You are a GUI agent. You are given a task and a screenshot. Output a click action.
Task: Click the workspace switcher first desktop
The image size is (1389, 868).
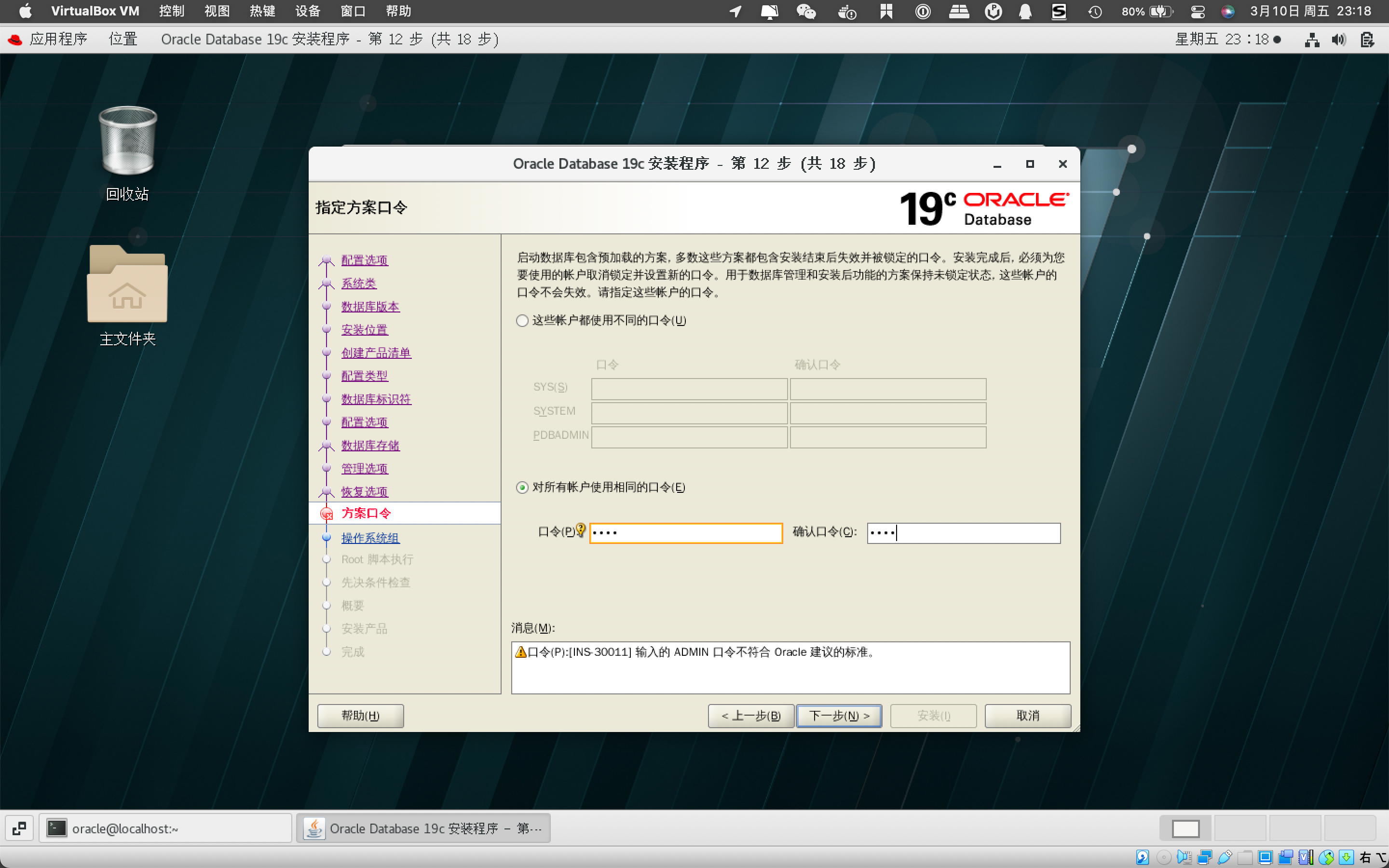1185,828
